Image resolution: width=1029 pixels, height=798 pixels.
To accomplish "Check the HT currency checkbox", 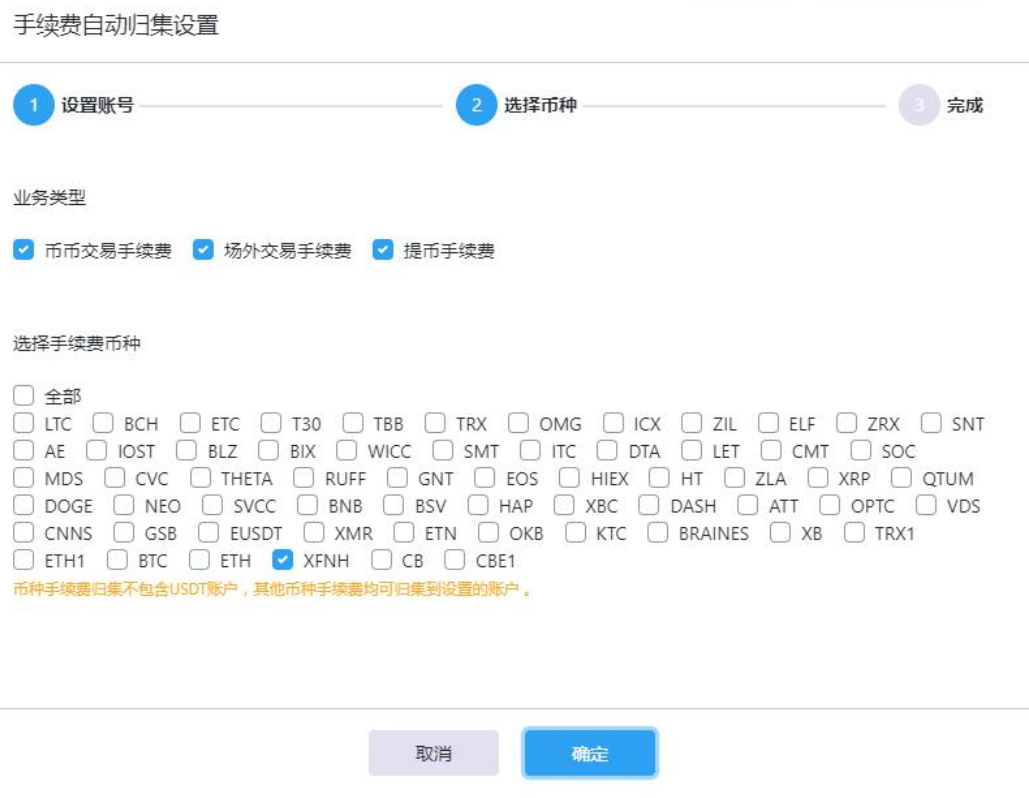I will pyautogui.click(x=660, y=478).
